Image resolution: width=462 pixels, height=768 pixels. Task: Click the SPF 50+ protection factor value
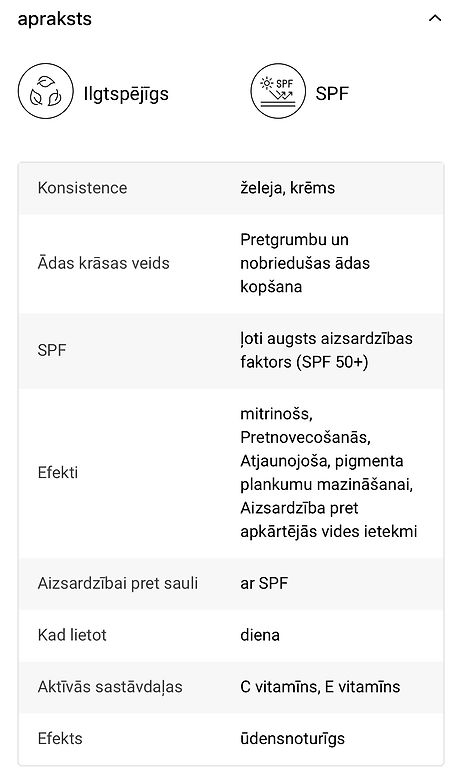click(326, 350)
